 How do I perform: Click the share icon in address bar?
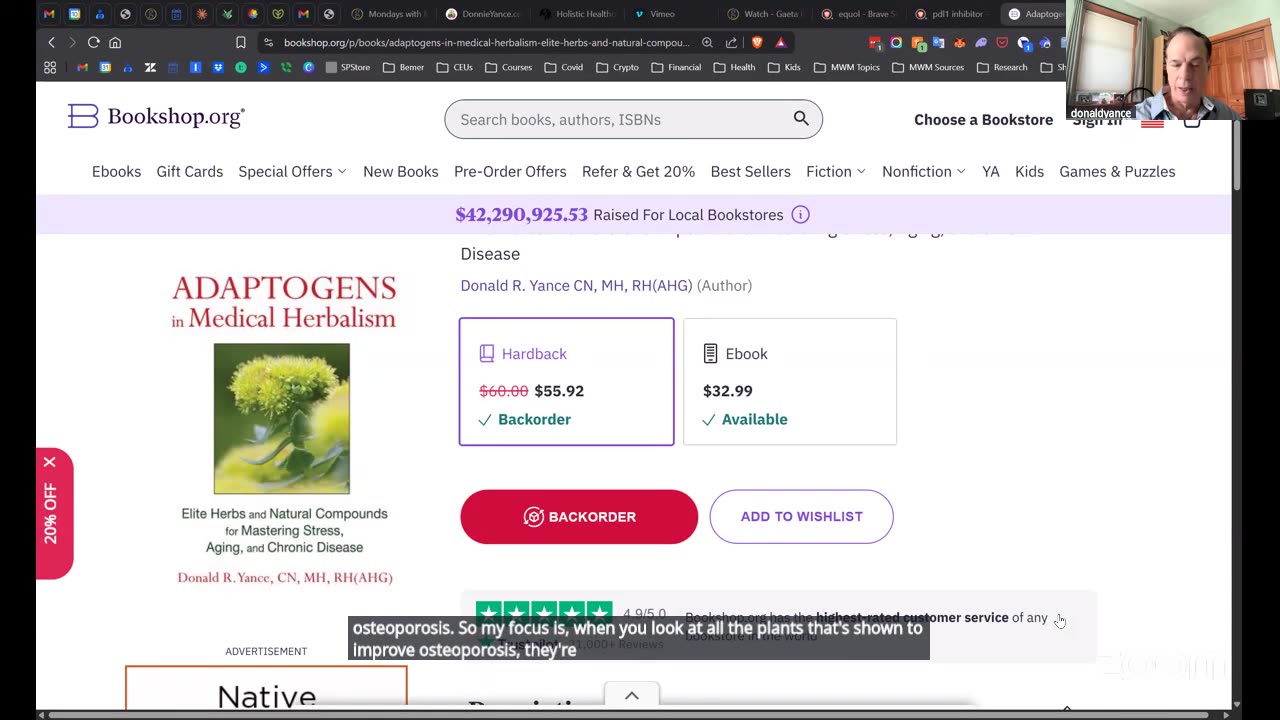tap(731, 42)
